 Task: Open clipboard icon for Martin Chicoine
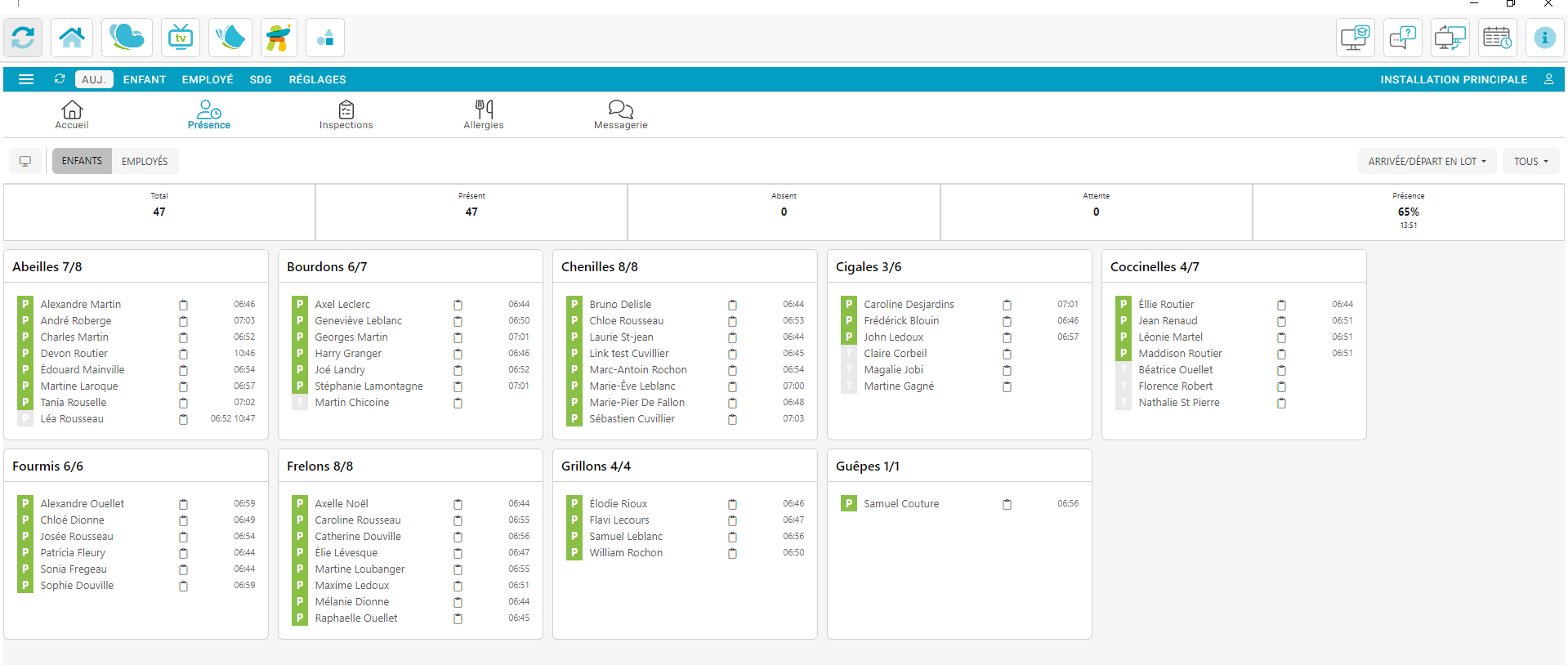click(458, 403)
